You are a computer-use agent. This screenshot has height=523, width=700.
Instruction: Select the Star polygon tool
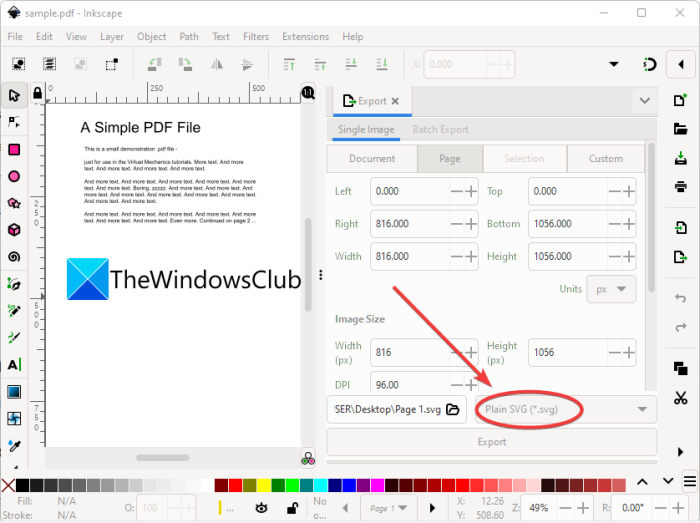tap(14, 203)
